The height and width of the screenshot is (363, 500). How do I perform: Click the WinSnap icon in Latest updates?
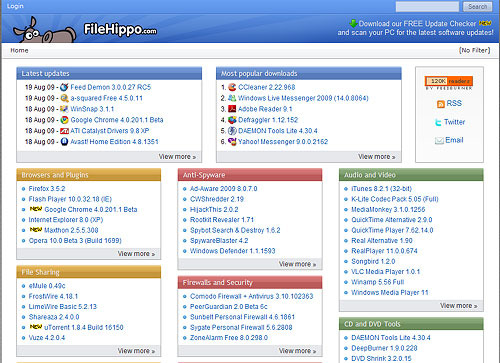pos(64,109)
